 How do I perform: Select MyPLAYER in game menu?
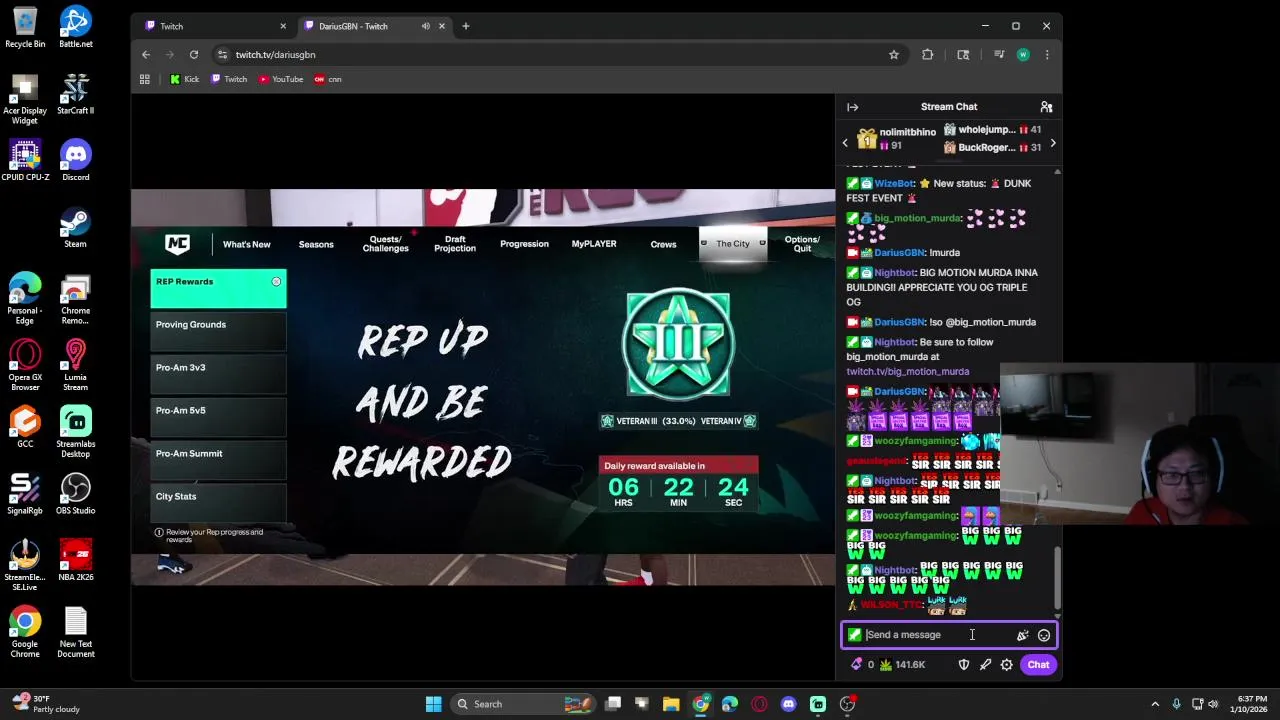(594, 244)
